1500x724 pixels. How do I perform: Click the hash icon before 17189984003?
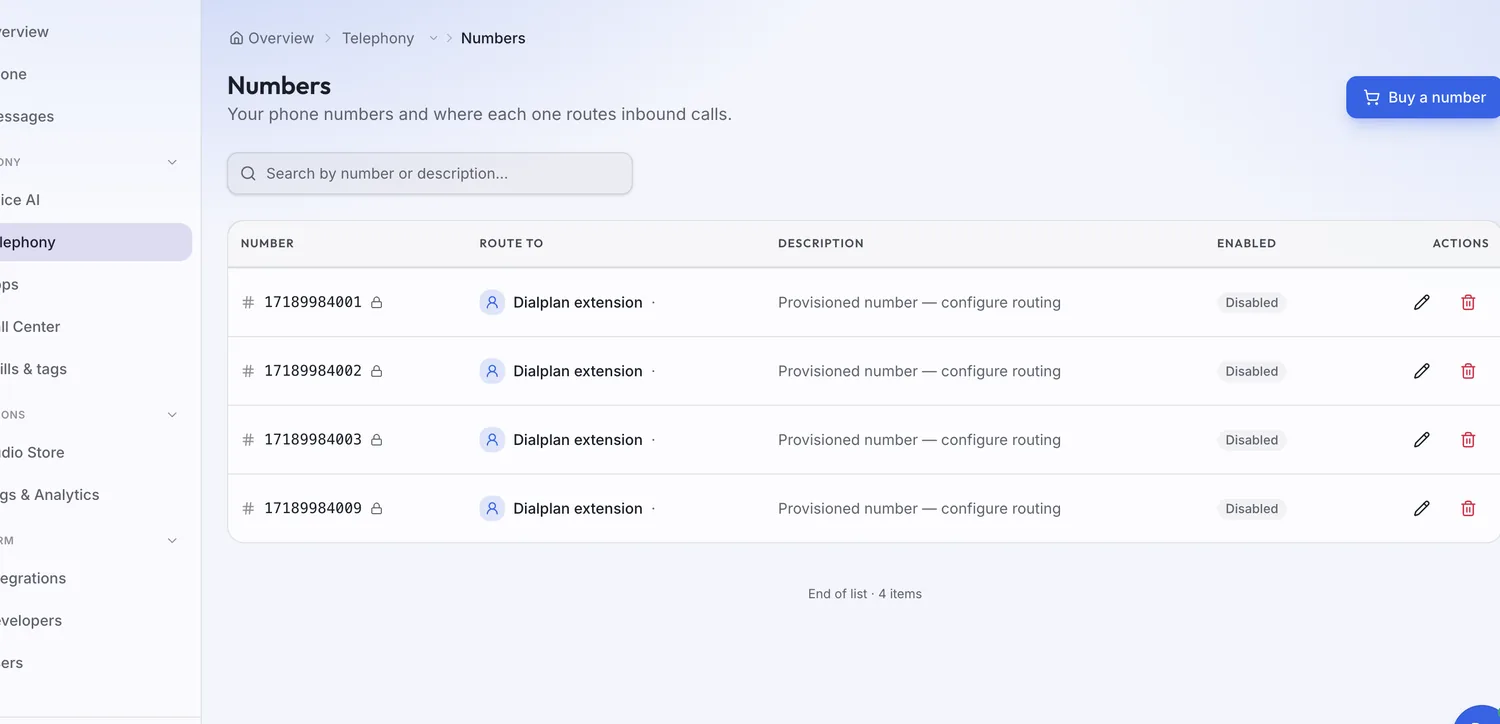tap(248, 439)
